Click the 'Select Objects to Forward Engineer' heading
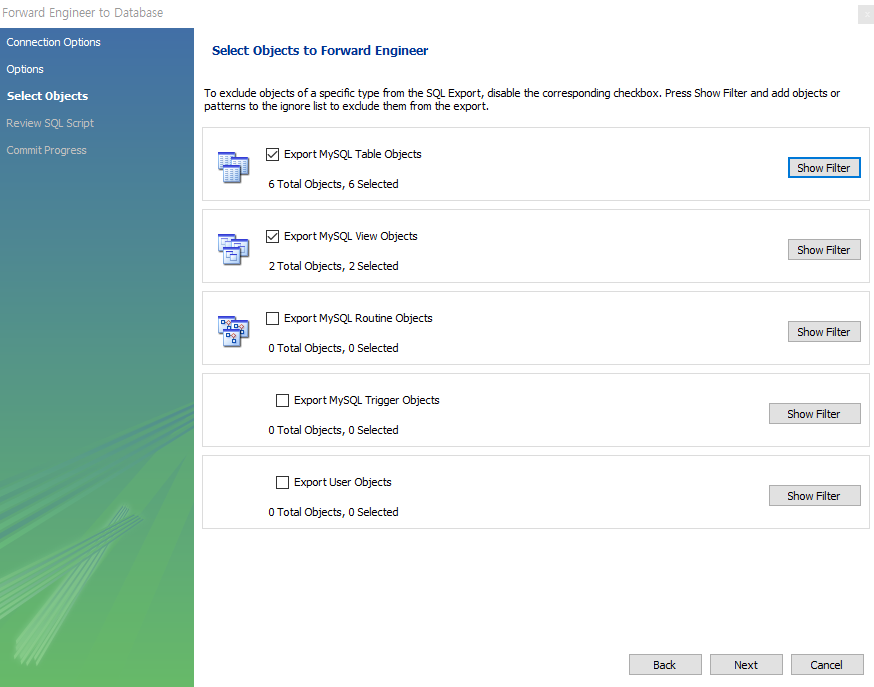Image resolution: width=874 pixels, height=687 pixels. tap(320, 51)
